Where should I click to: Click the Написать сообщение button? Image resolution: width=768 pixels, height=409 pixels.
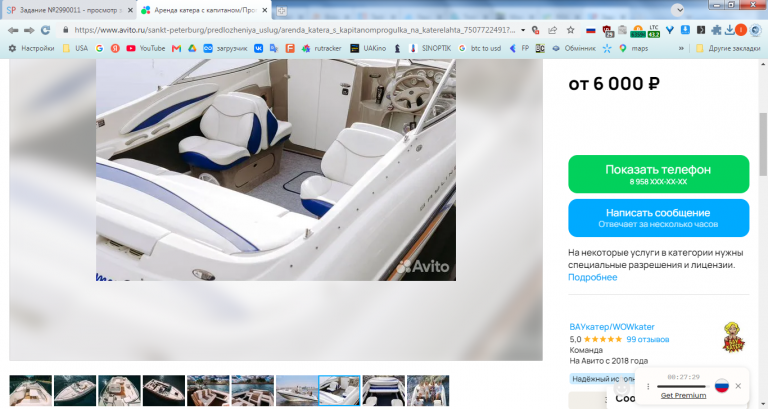pos(658,218)
